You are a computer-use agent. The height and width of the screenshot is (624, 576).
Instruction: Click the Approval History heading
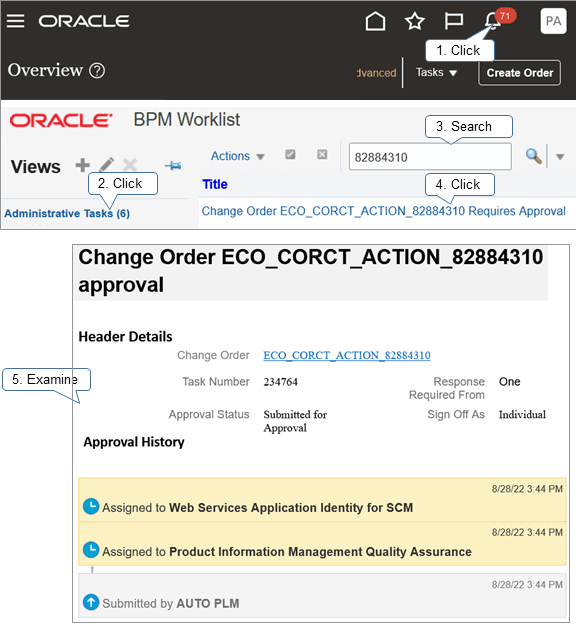[134, 442]
